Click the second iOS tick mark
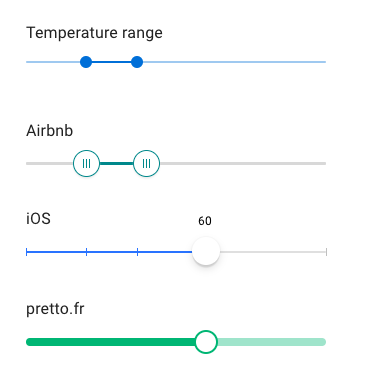The image size is (366, 375). (87, 252)
